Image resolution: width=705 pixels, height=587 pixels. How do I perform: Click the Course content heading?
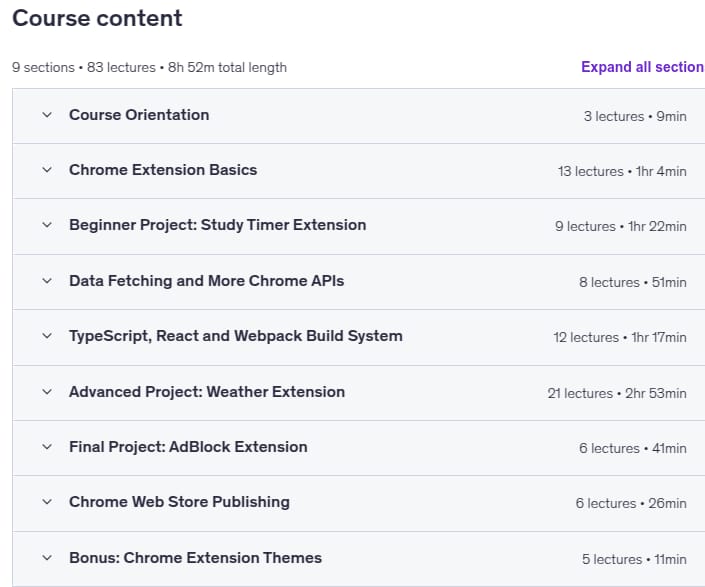[x=97, y=18]
